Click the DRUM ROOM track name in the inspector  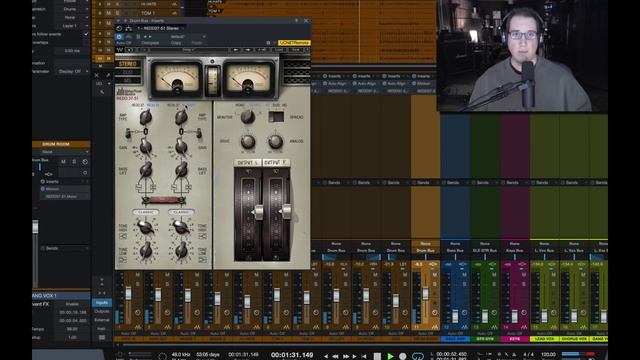tap(56, 144)
